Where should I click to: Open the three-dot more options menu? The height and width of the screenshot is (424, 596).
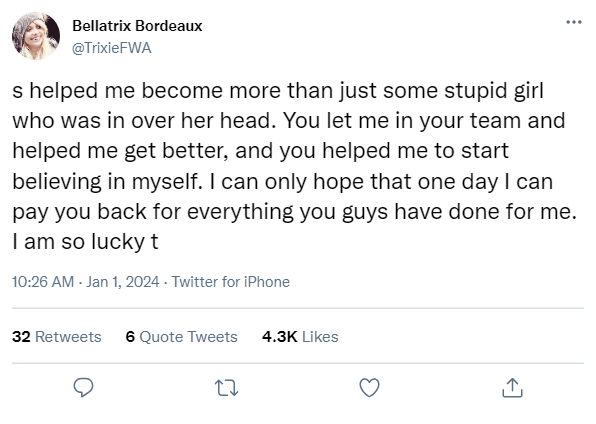tap(574, 22)
